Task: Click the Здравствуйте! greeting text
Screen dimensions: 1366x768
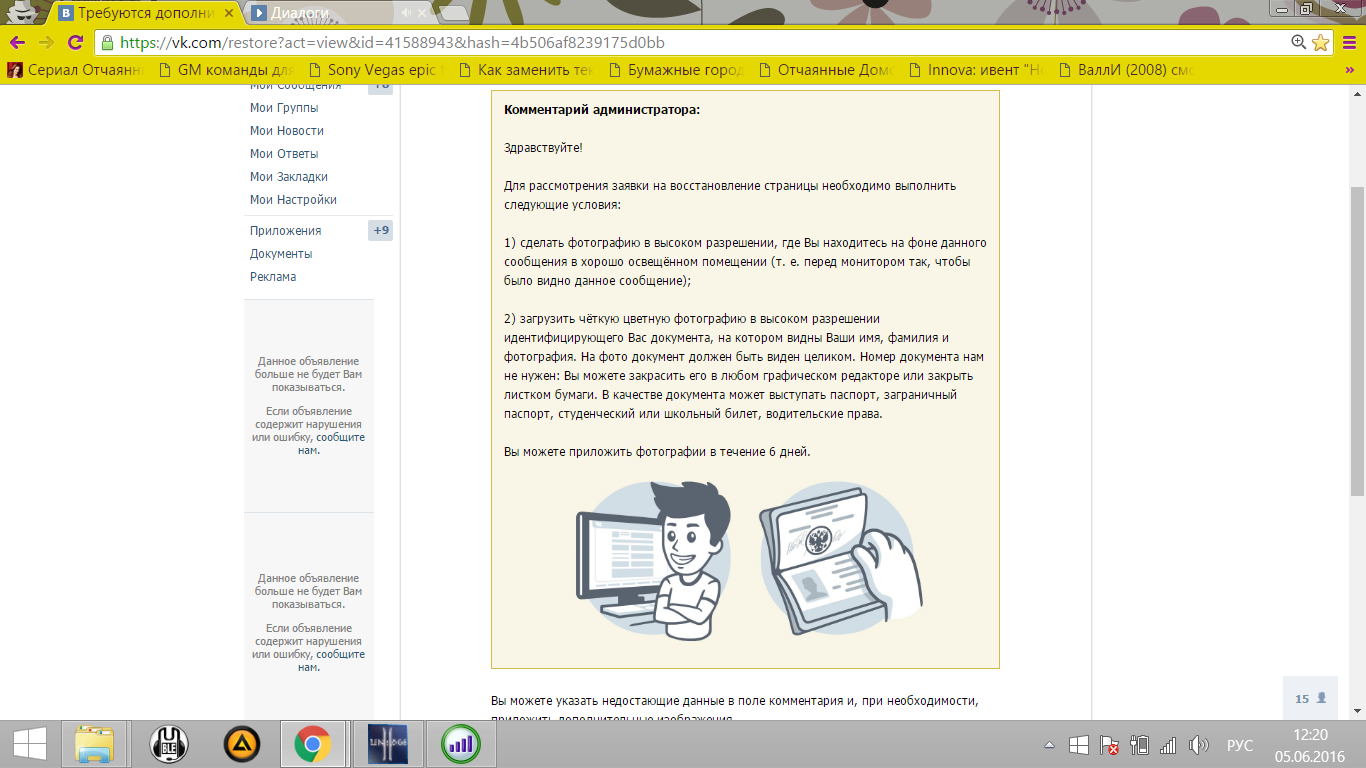Action: [x=543, y=148]
